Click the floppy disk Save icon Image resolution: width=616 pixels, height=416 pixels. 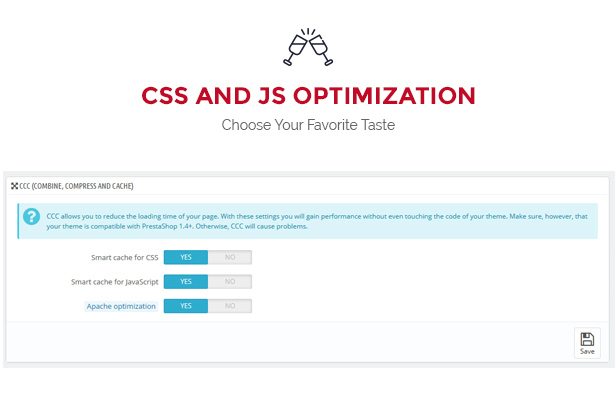pos(587,339)
